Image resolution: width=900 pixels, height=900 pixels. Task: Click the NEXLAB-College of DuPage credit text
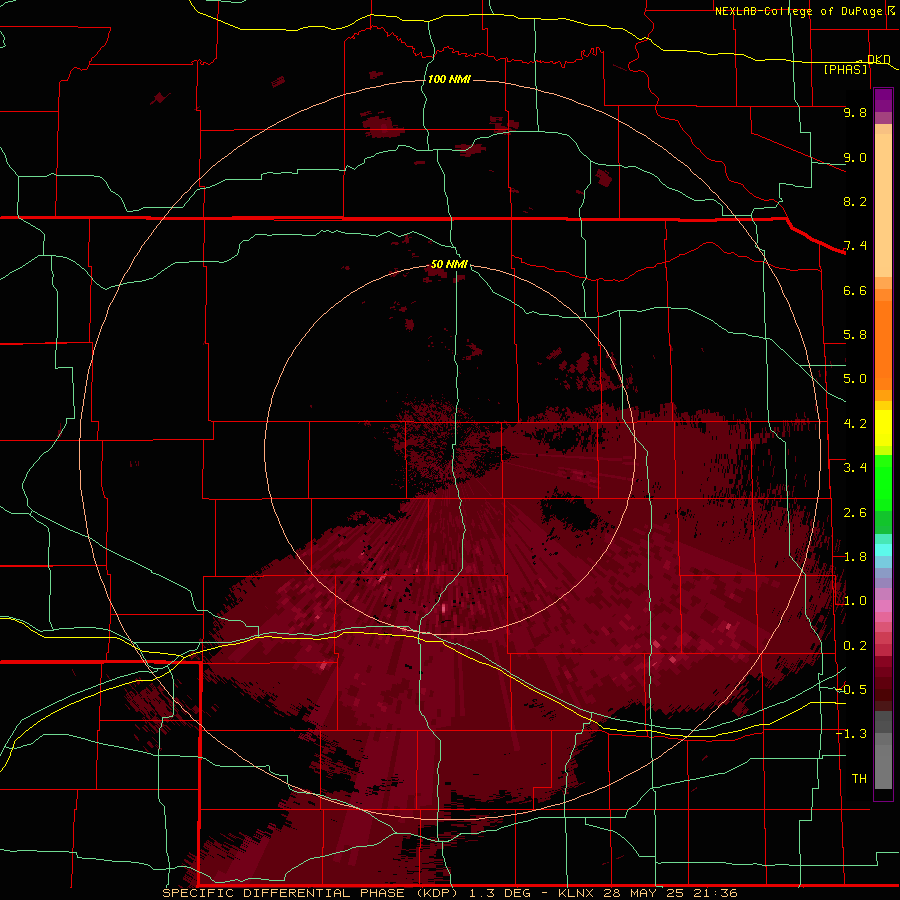coord(798,11)
